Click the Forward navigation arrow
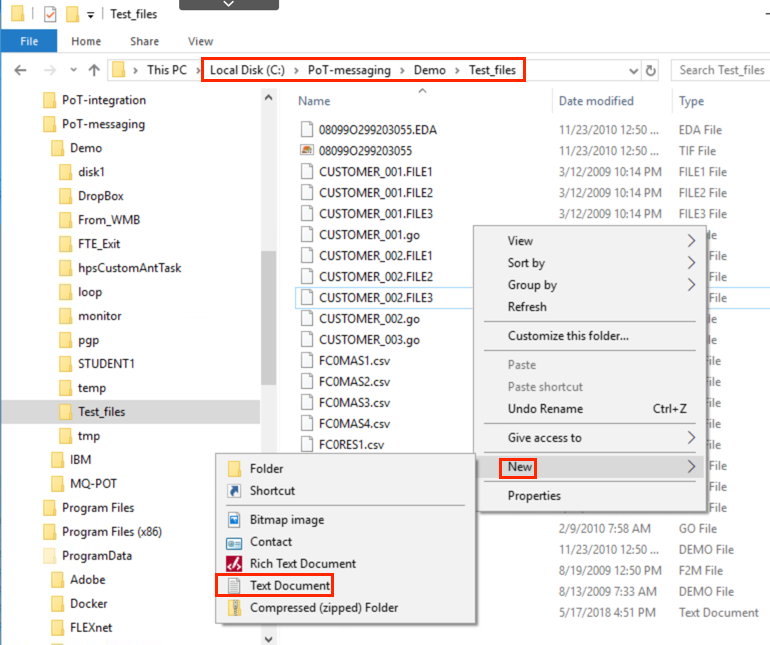Image resolution: width=770 pixels, height=645 pixels. point(50,70)
